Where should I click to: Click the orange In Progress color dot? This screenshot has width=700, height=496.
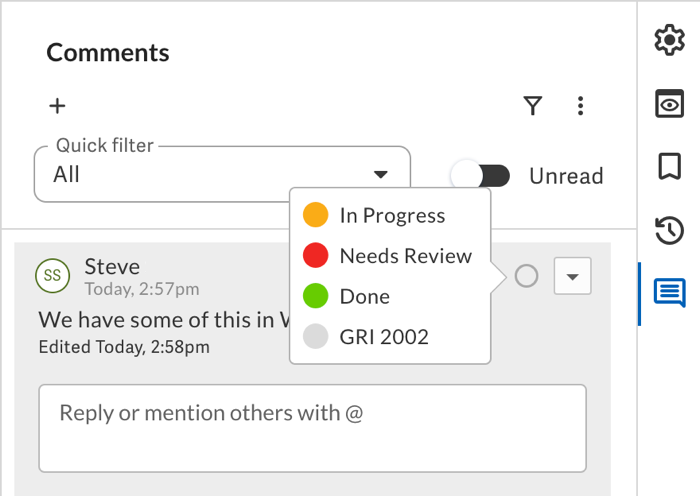click(316, 215)
